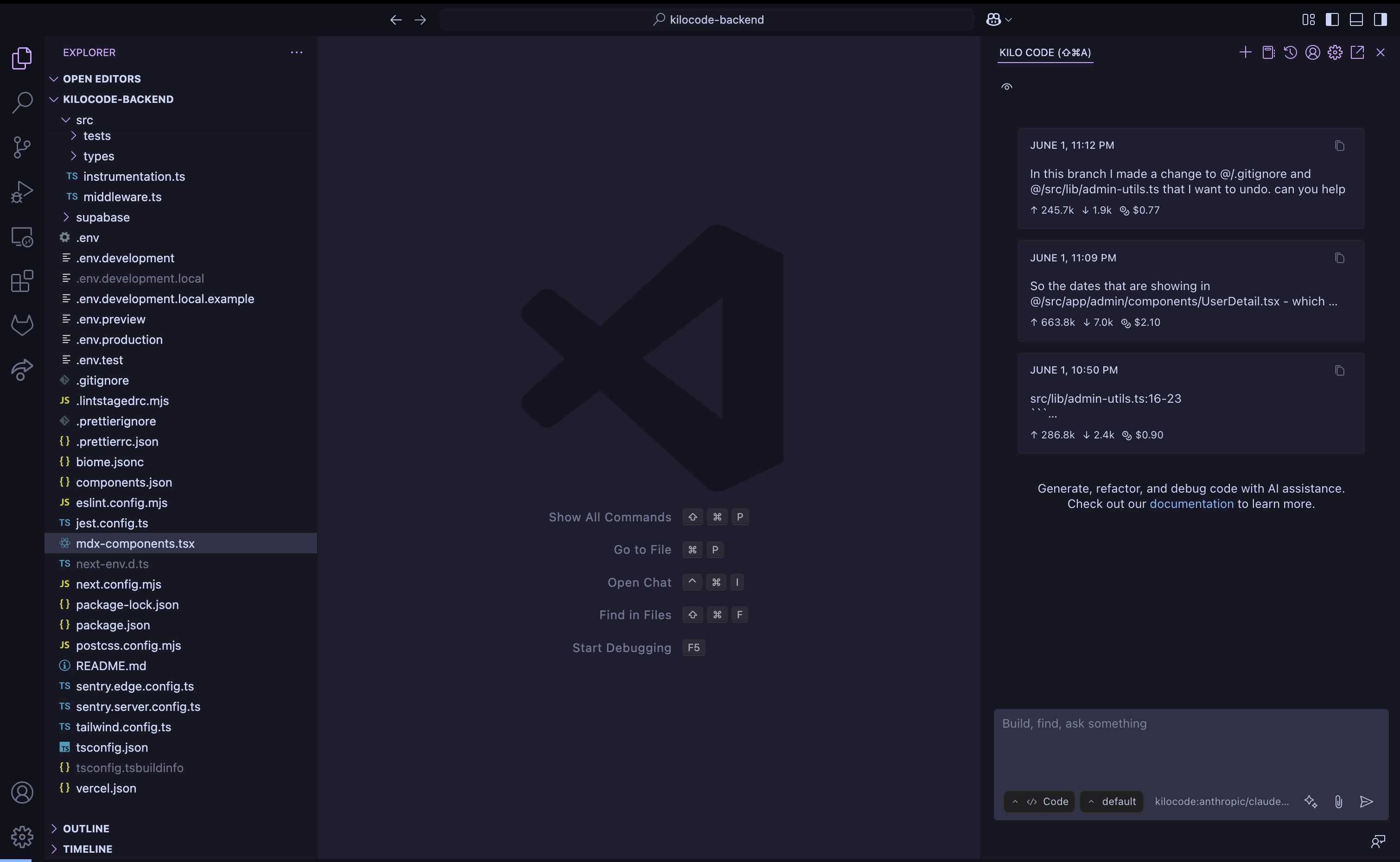Open Kilo Code settings gear icon
The width and height of the screenshot is (1400, 862).
(1335, 52)
